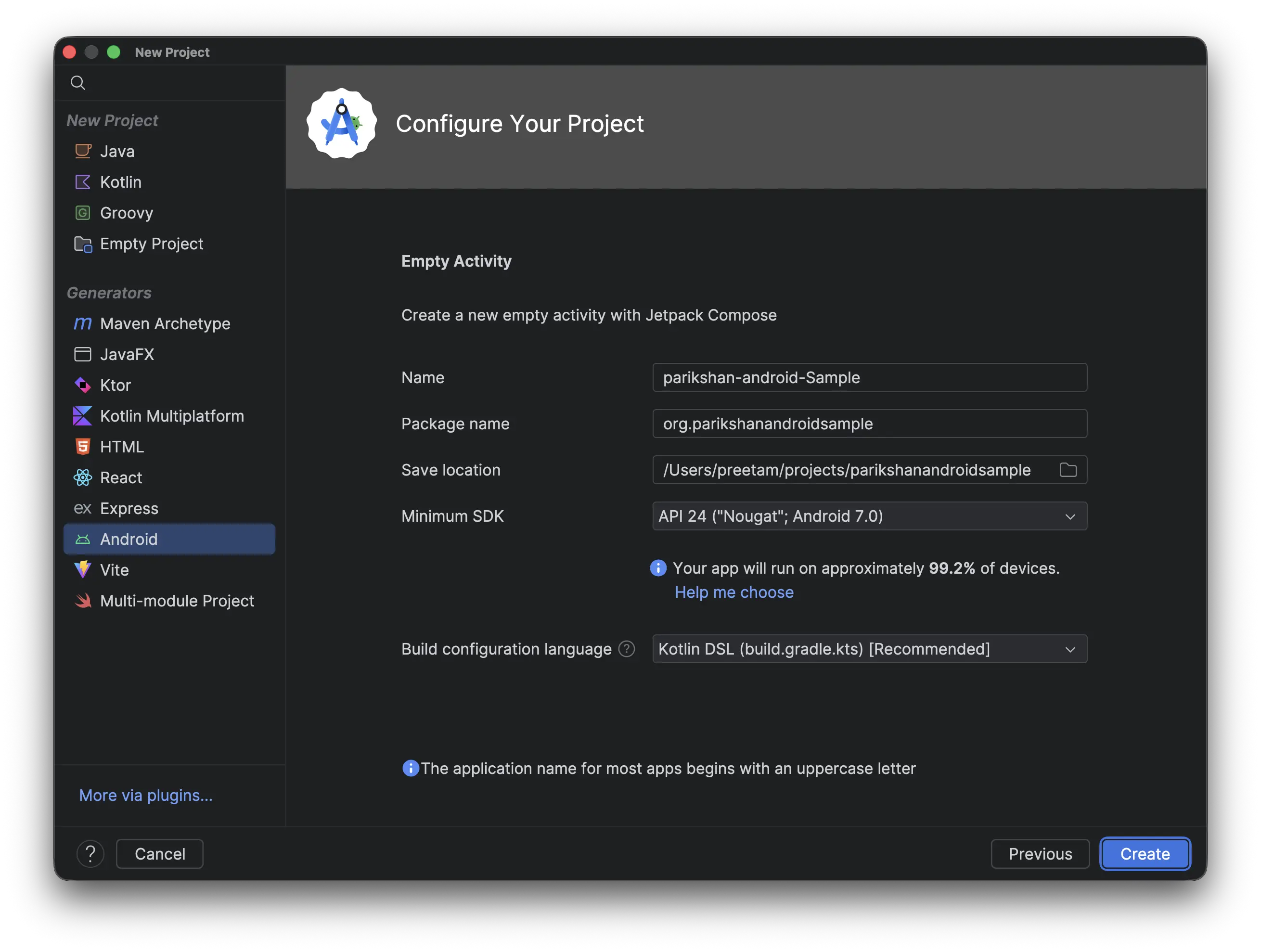Click the Android Studio logo in header

coord(341,123)
